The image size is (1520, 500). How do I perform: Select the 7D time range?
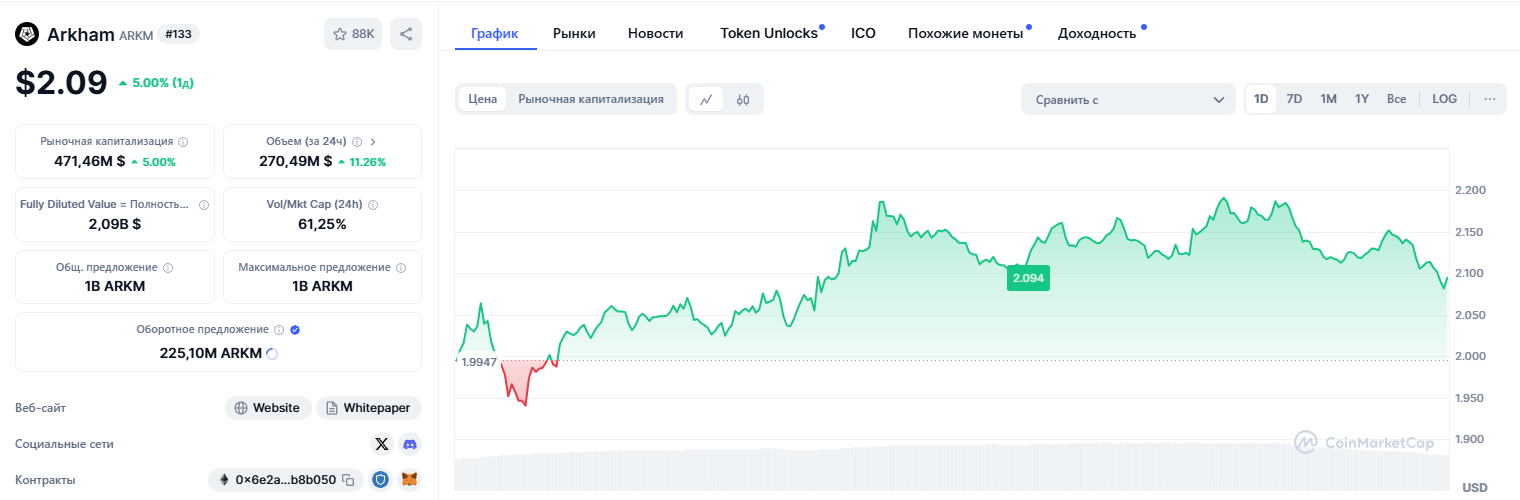click(1294, 99)
